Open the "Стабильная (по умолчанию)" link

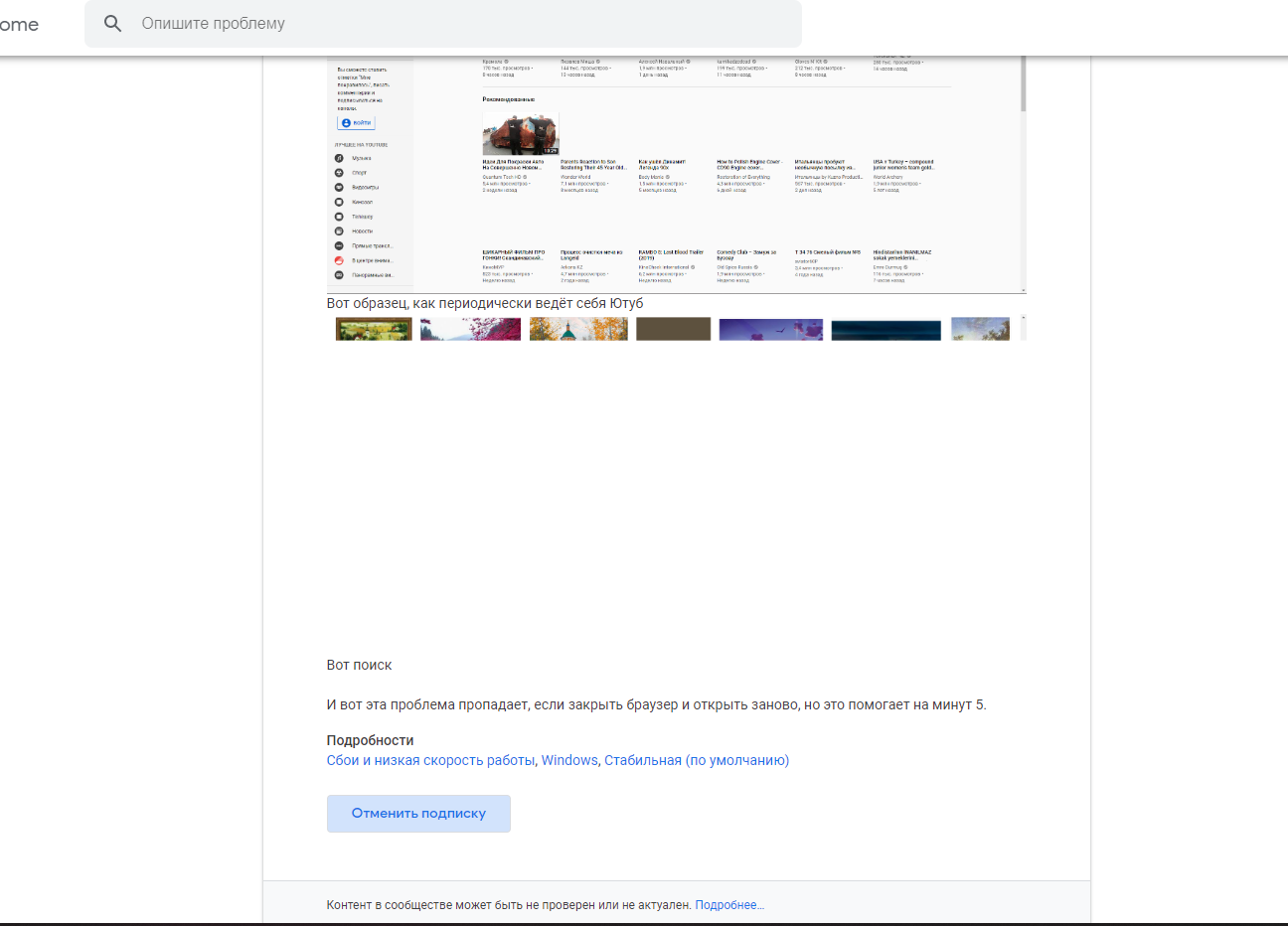coord(697,760)
